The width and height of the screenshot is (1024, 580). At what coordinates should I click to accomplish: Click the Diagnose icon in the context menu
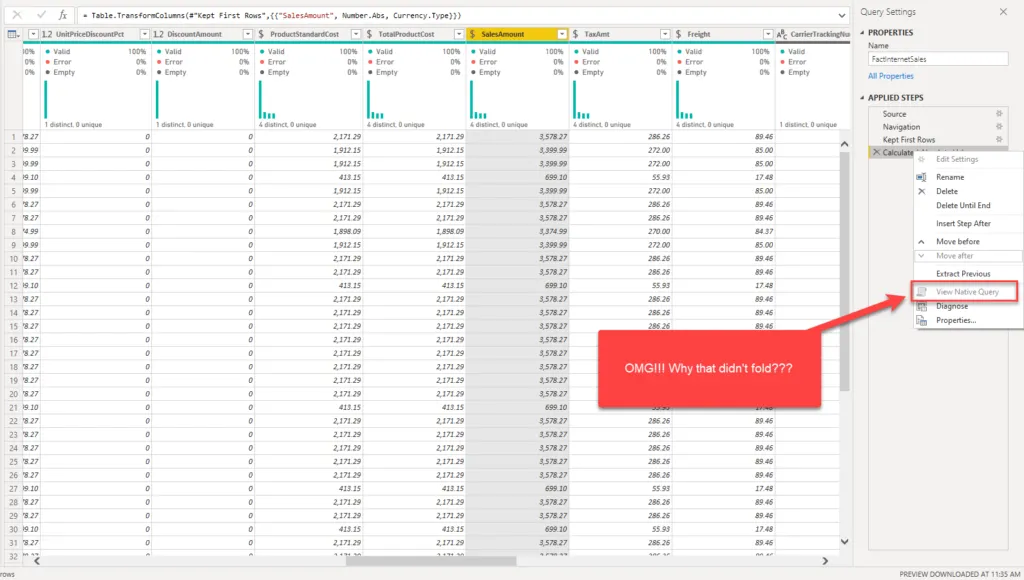(x=921, y=306)
